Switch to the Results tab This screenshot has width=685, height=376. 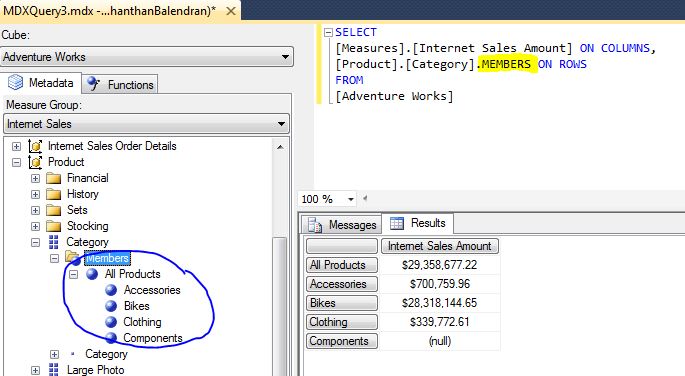pos(418,223)
